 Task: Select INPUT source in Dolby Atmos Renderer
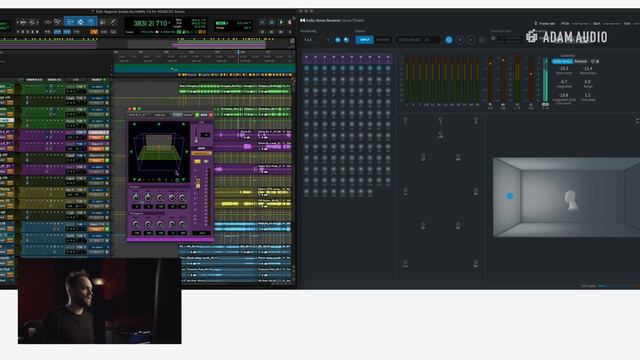point(364,40)
